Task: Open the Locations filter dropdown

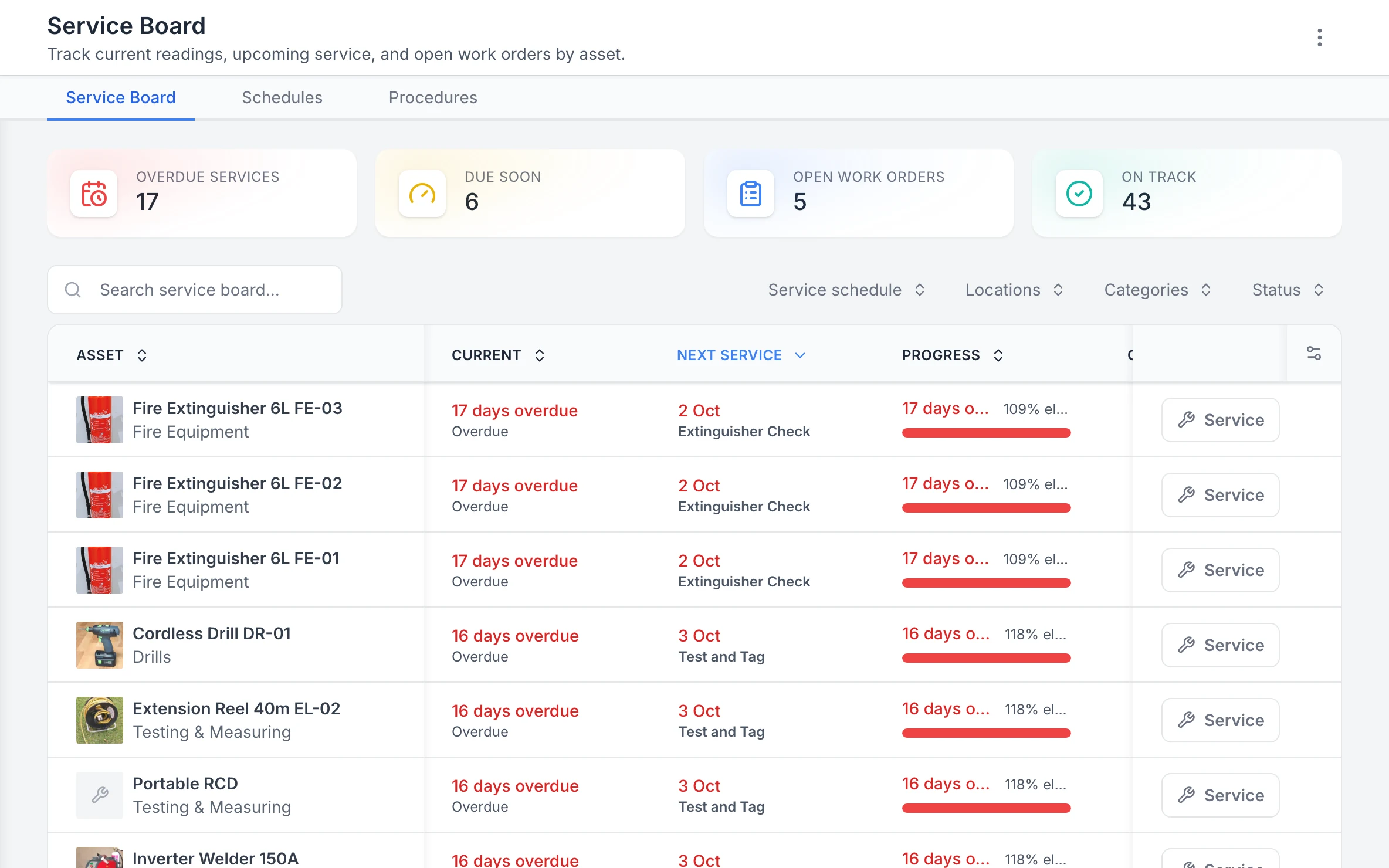Action: 1014,290
